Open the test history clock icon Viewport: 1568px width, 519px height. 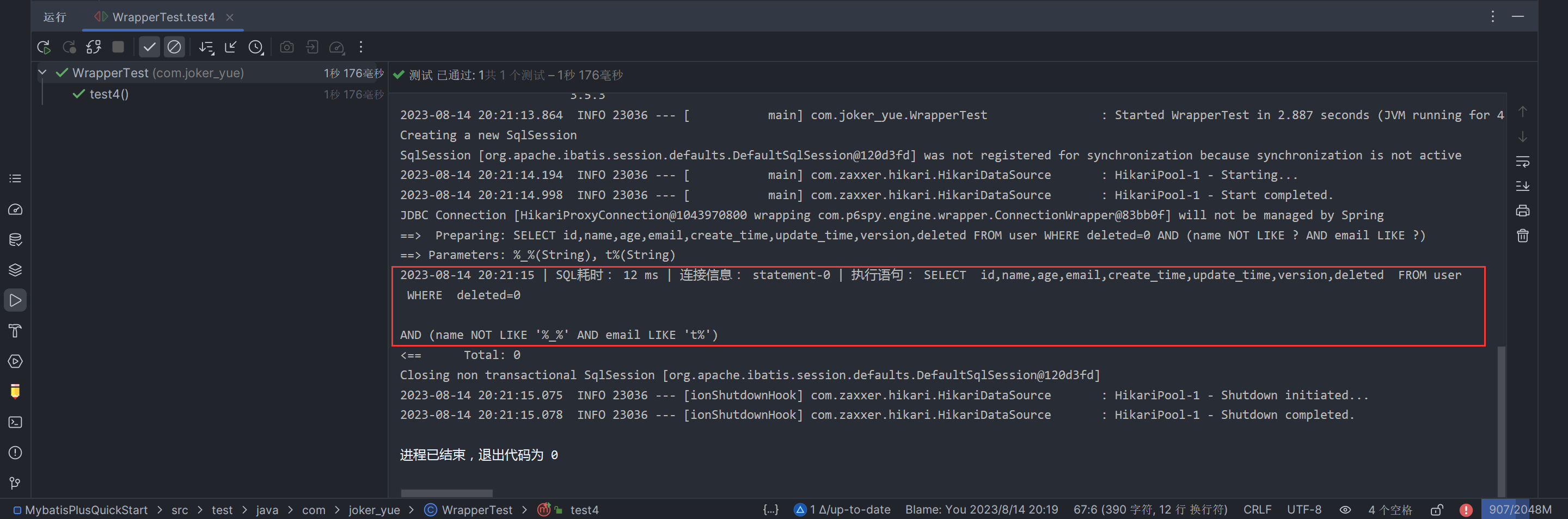pyautogui.click(x=256, y=47)
